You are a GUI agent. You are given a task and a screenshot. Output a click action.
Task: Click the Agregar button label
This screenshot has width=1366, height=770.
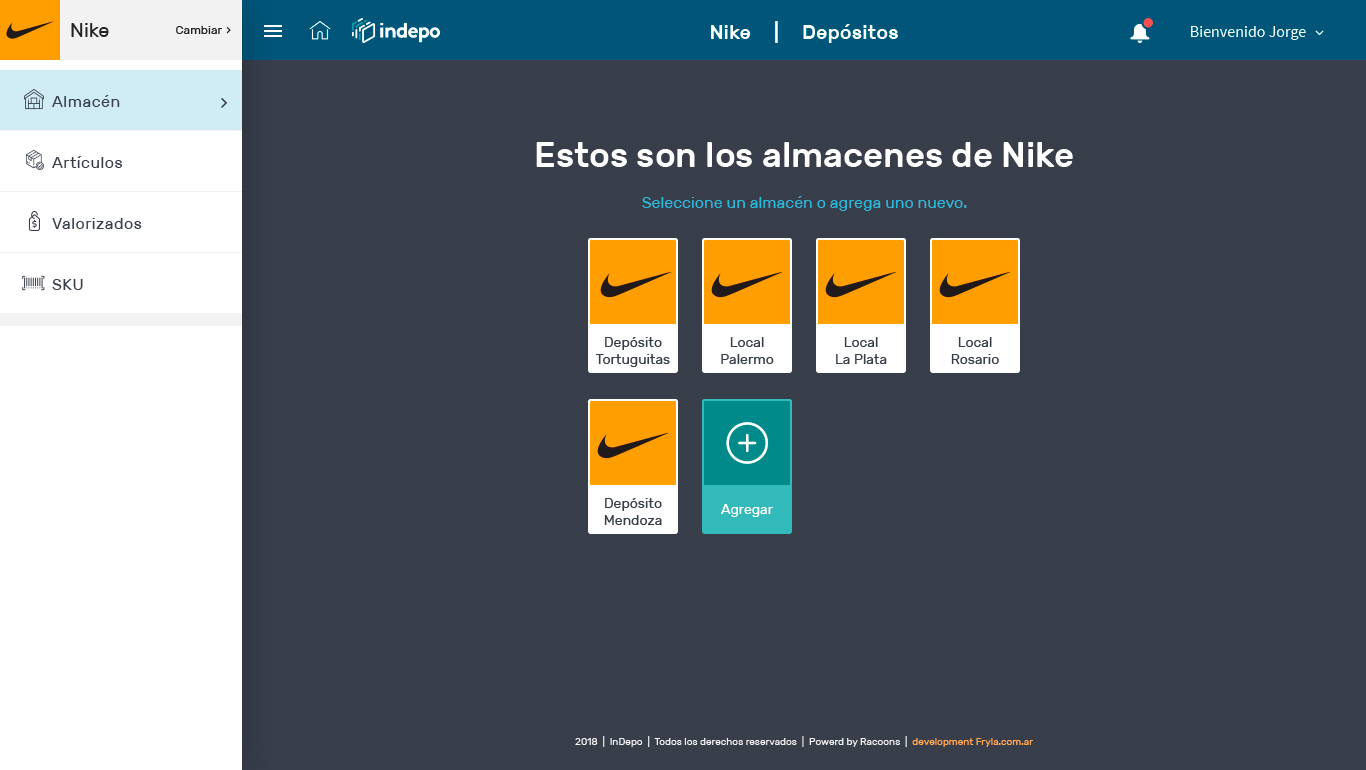747,510
